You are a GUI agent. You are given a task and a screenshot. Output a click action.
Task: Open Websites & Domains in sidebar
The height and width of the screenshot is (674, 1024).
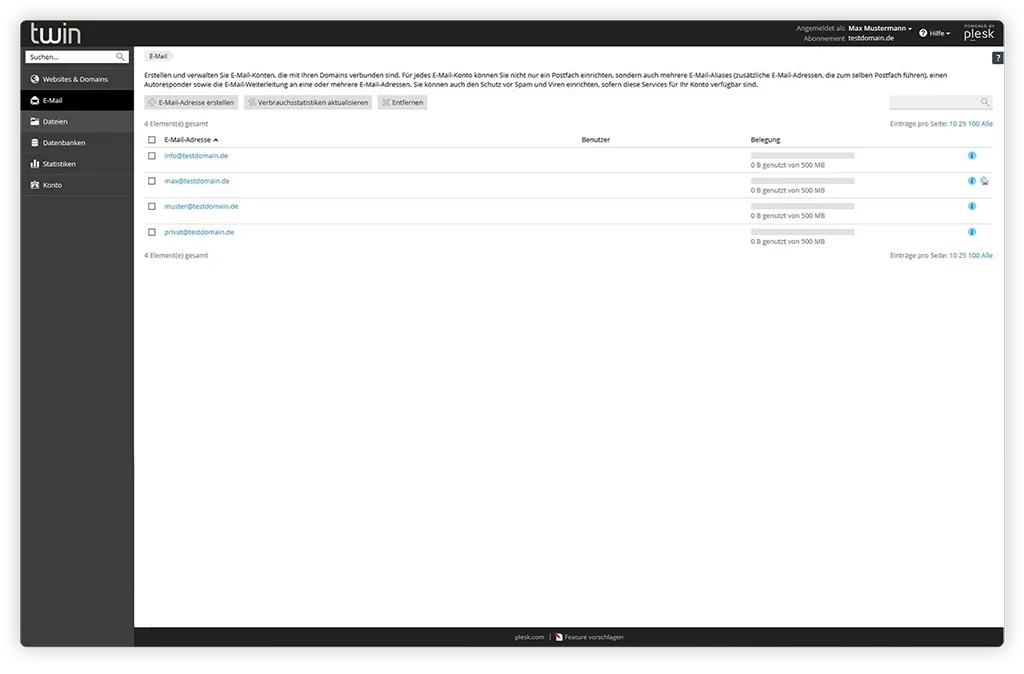point(75,79)
